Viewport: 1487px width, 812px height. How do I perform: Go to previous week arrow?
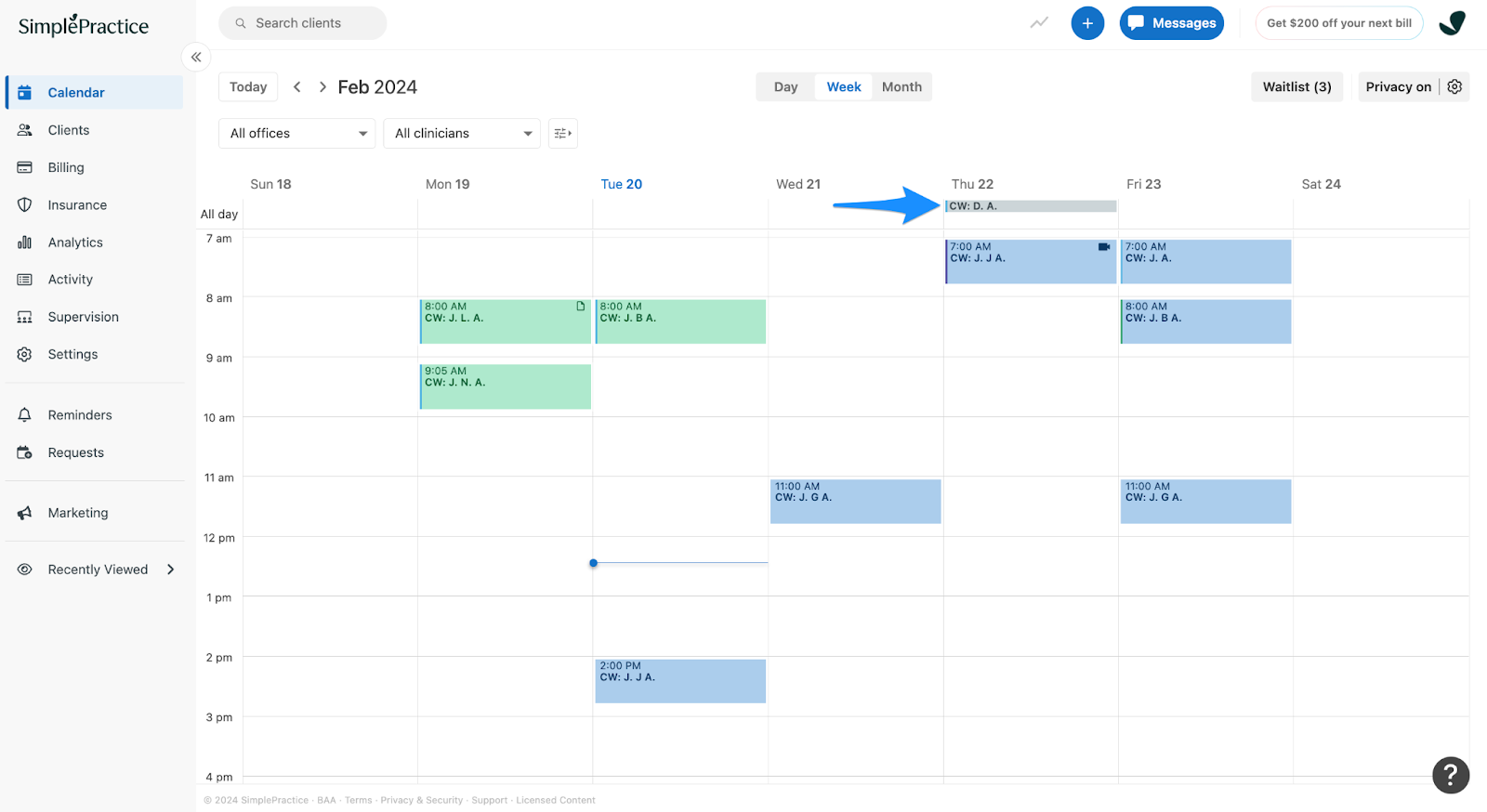(297, 87)
